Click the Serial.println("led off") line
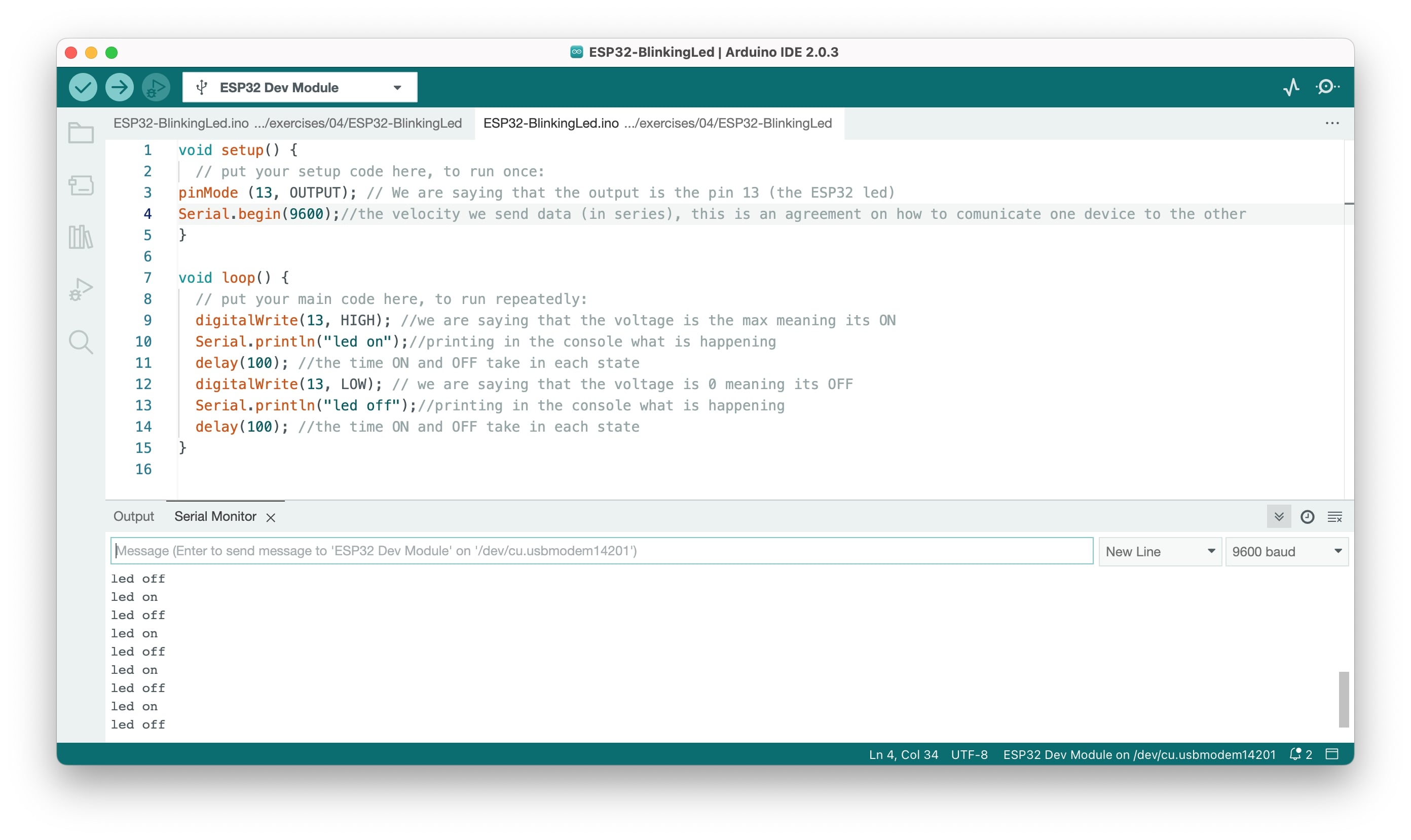 click(490, 406)
